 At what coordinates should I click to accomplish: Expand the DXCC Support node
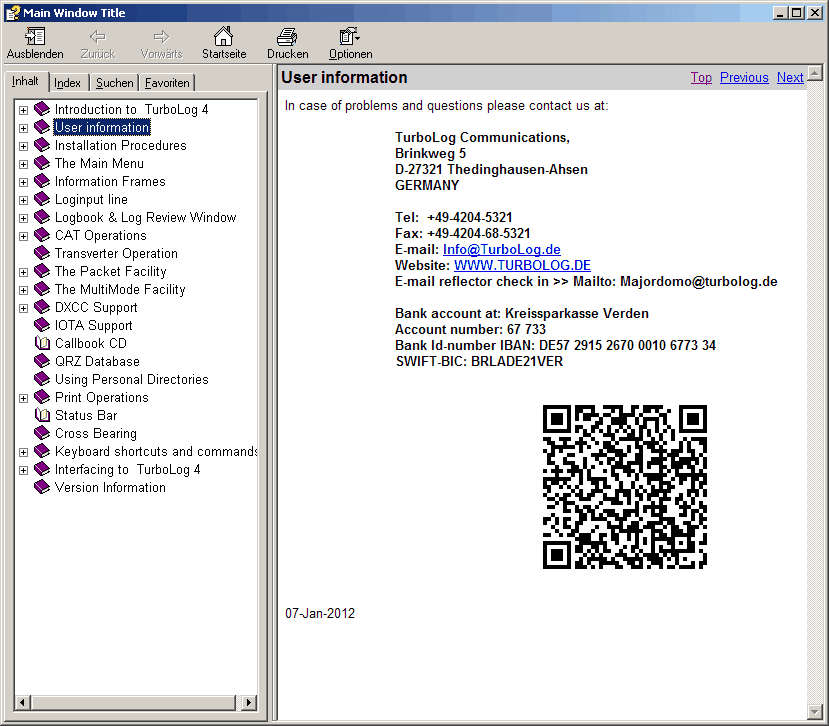click(x=23, y=308)
